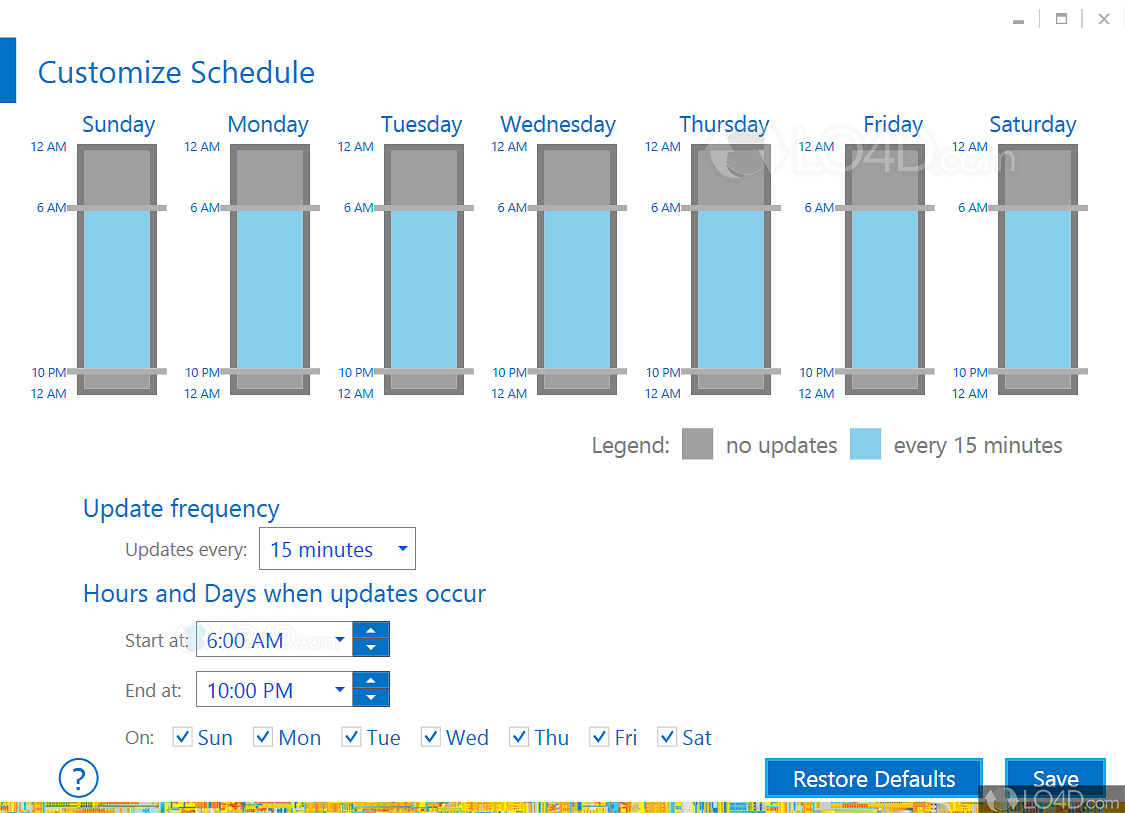Disable updates on Sat checkbox

tap(667, 737)
